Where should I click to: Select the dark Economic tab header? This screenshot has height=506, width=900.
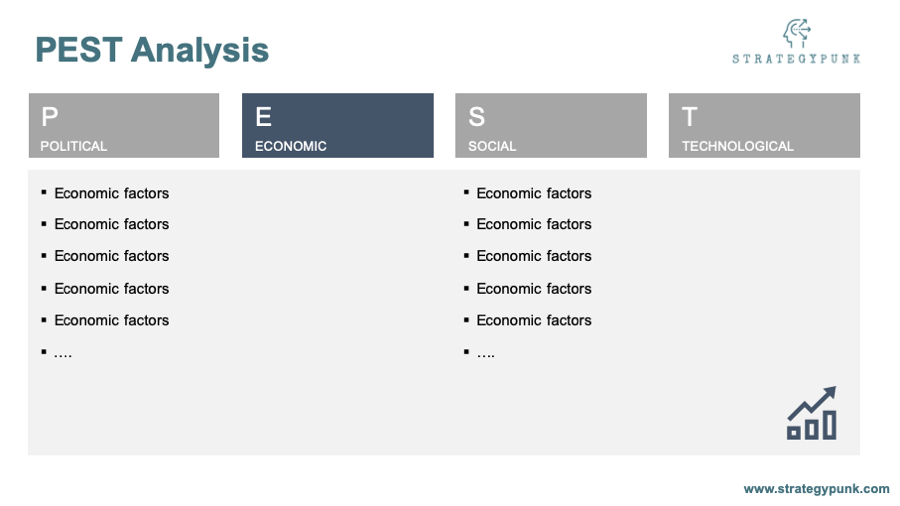[x=338, y=126]
